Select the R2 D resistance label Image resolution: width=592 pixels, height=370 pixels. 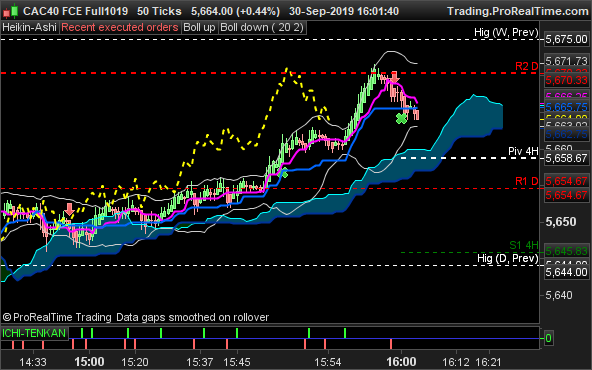coord(527,66)
